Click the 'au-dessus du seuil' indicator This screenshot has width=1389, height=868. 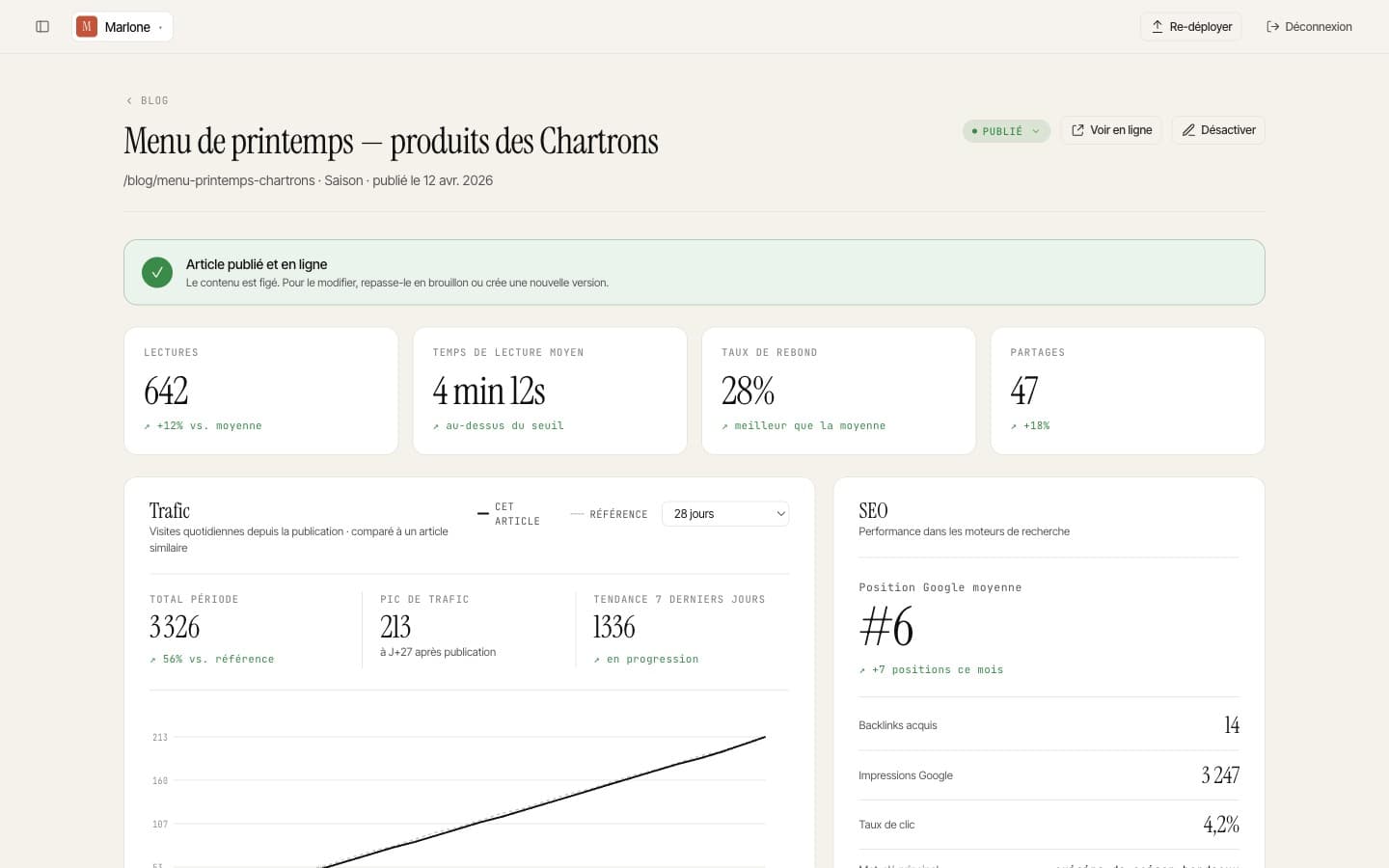499,425
